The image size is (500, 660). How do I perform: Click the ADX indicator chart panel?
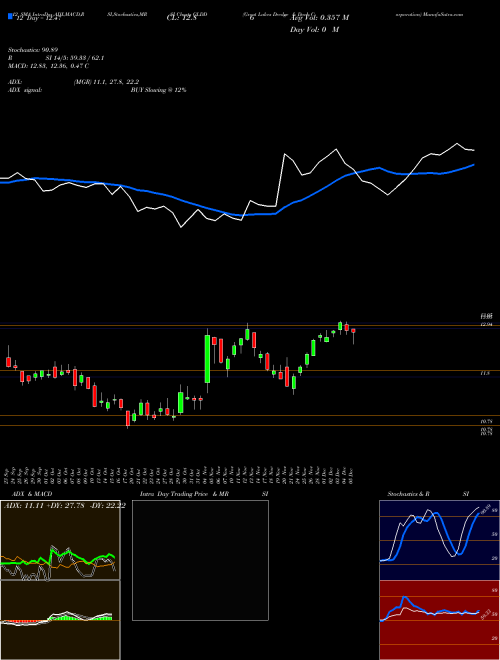(60, 540)
